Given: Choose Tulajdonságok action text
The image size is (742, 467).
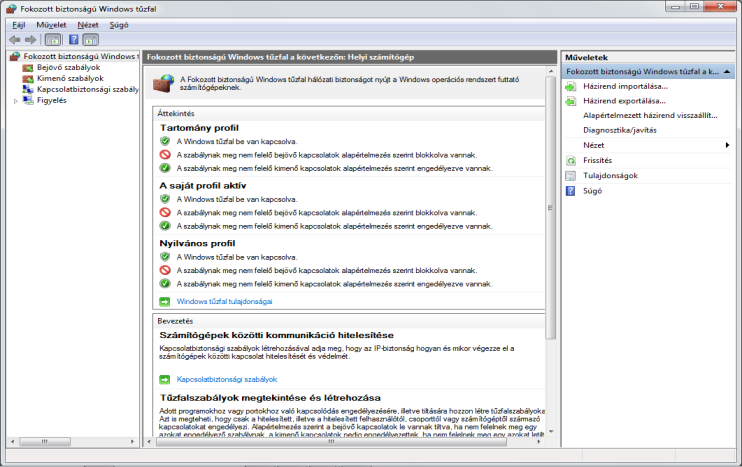Looking at the screenshot, I should [x=610, y=176].
